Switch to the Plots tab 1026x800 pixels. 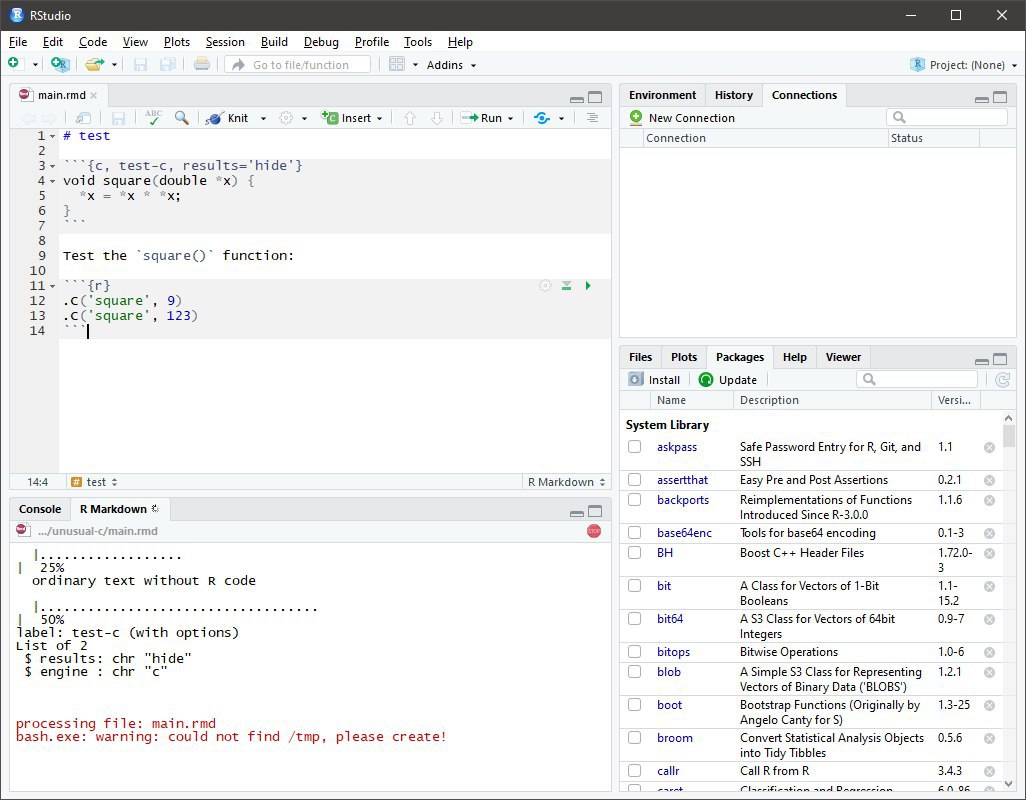pyautogui.click(x=684, y=357)
